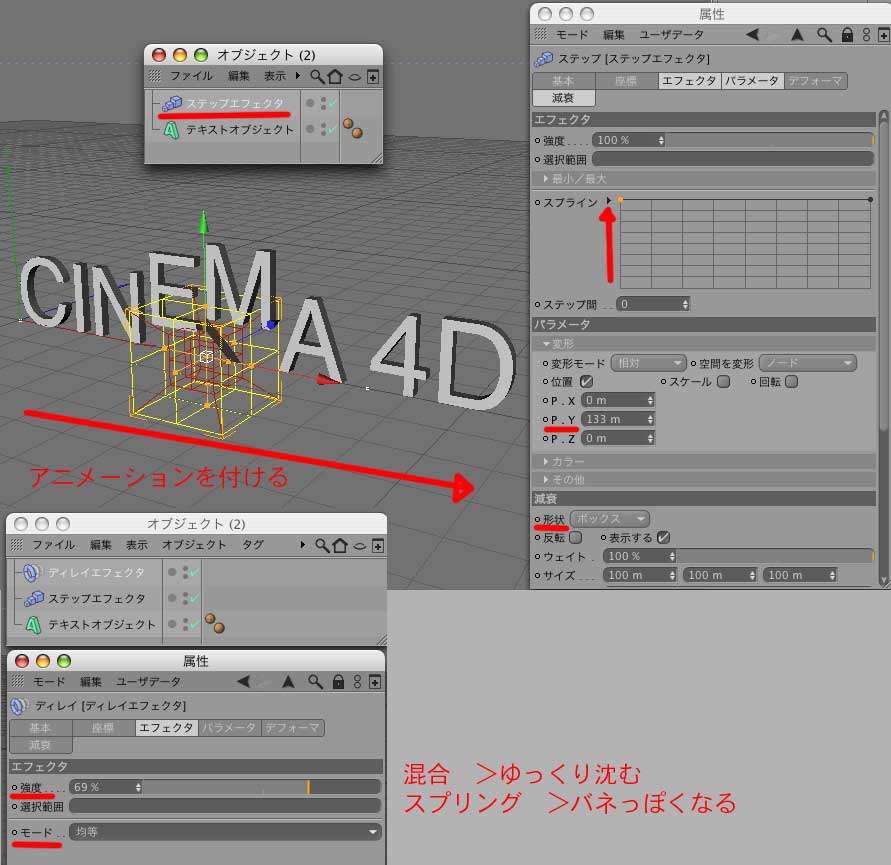Click search icon in top object manager
This screenshot has height=865, width=891.
pyautogui.click(x=317, y=77)
